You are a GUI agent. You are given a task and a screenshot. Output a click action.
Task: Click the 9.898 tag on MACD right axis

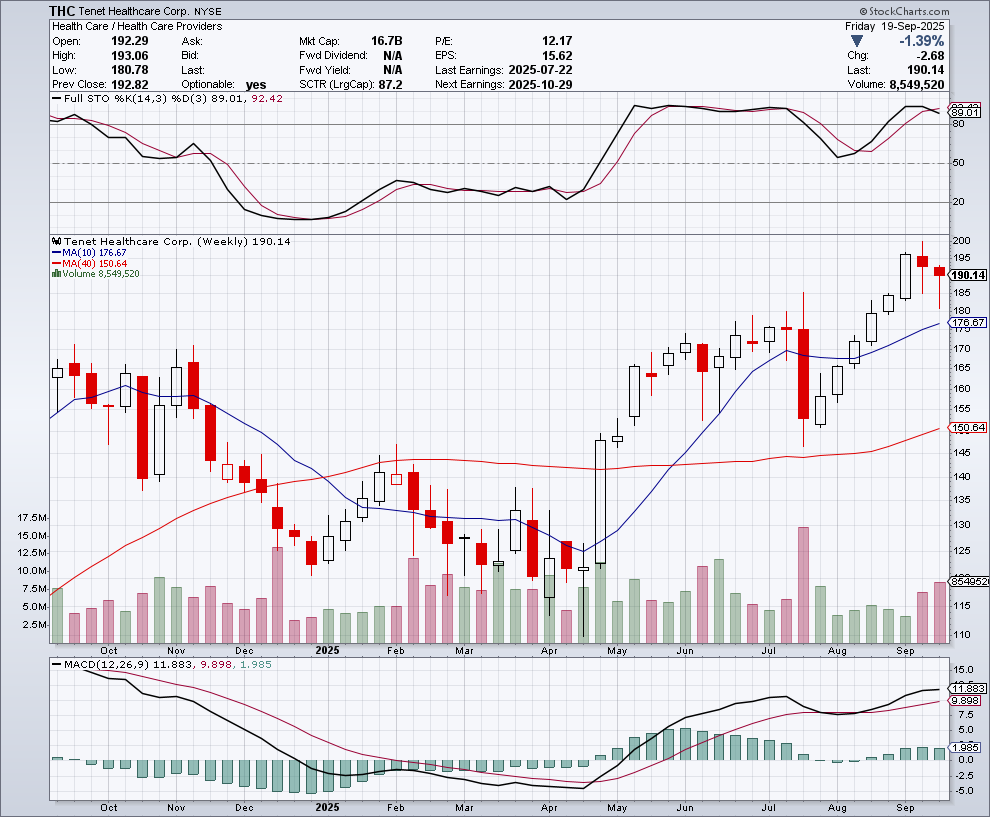965,701
